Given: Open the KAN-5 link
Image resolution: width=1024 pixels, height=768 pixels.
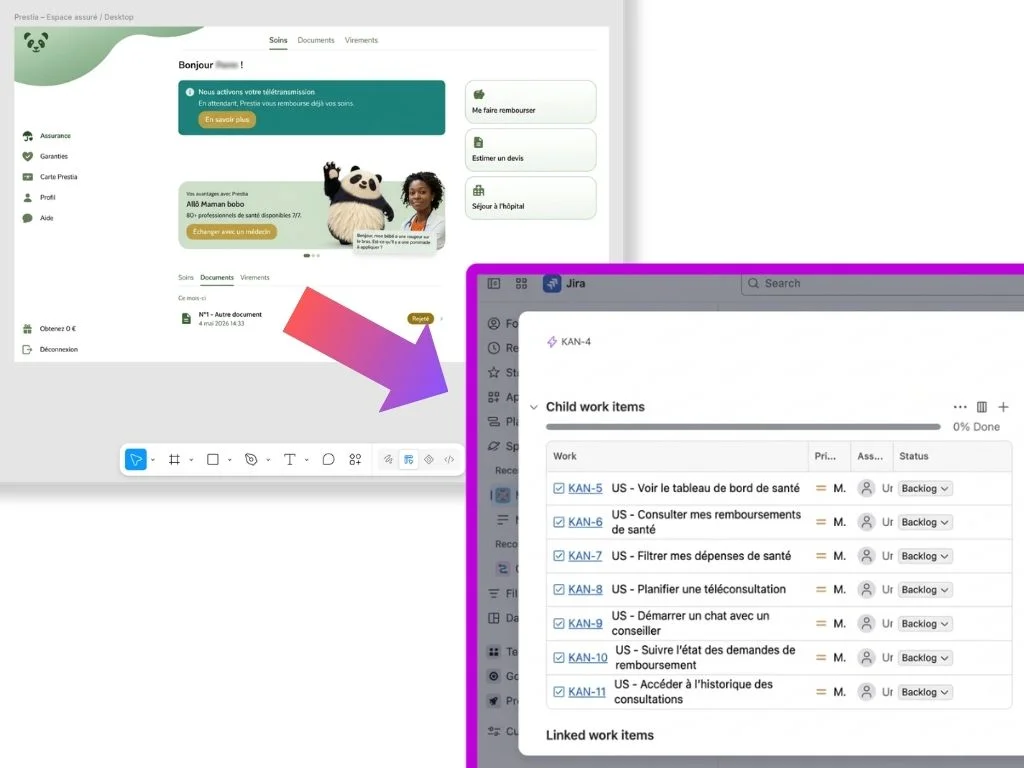Looking at the screenshot, I should pos(585,488).
